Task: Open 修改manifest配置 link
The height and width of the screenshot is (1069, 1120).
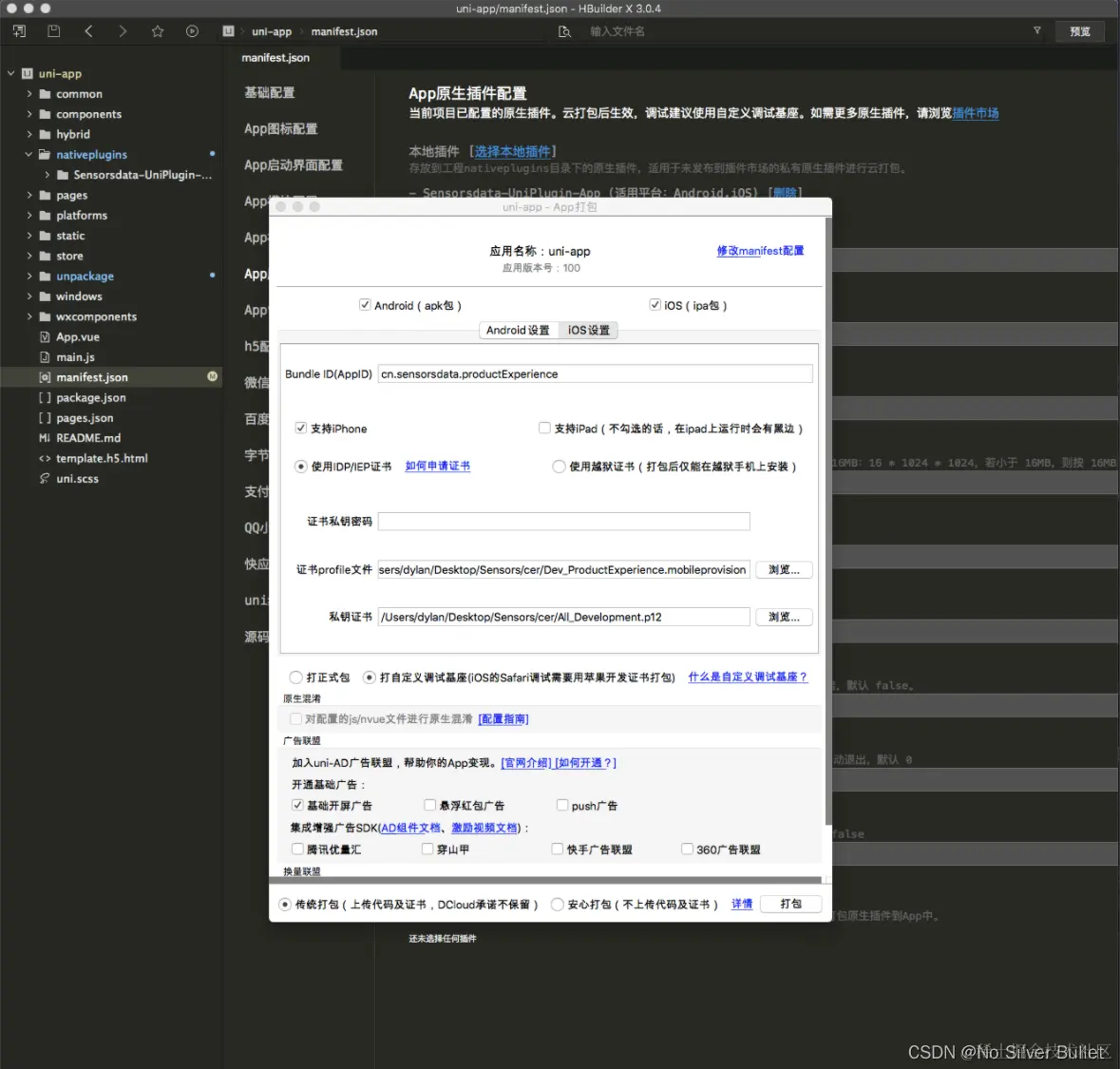Action: coord(760,251)
